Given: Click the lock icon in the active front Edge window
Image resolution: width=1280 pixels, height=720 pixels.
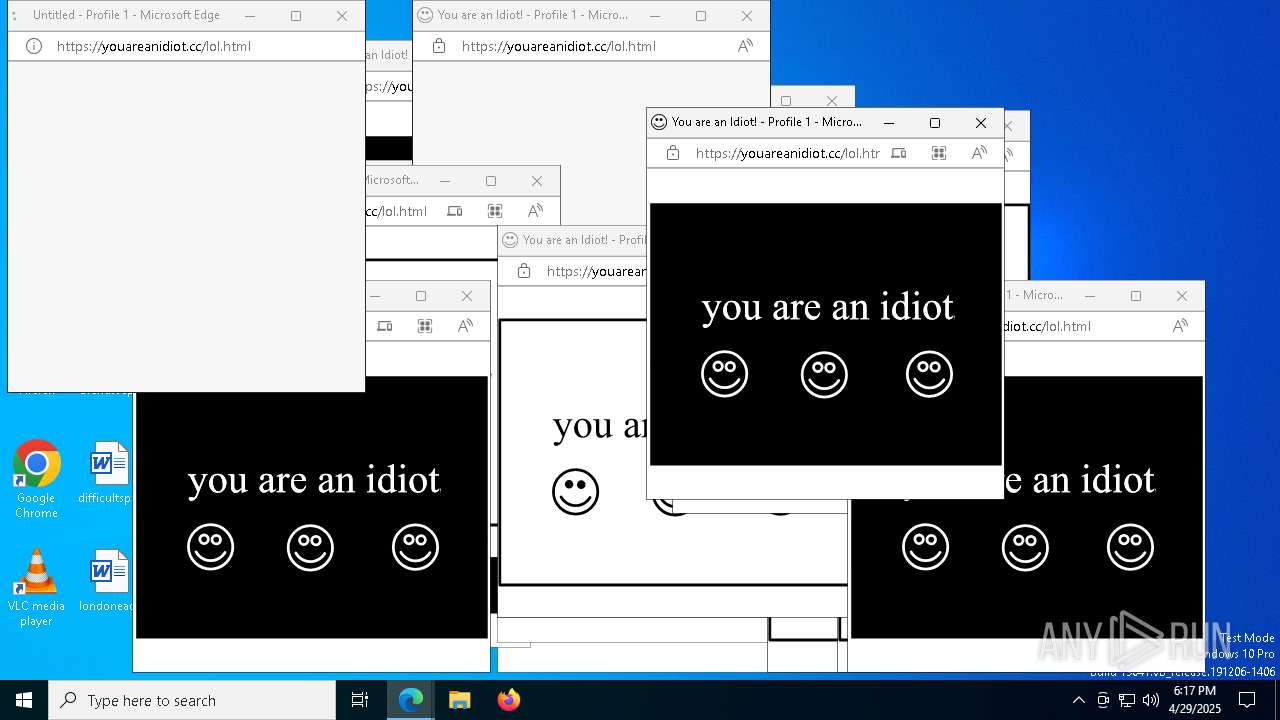Looking at the screenshot, I should point(673,153).
